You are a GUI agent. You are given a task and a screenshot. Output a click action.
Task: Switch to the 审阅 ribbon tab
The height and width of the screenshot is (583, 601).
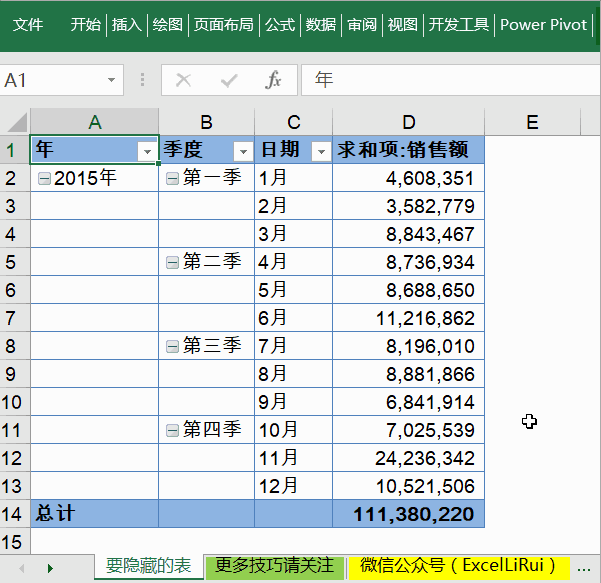point(362,25)
